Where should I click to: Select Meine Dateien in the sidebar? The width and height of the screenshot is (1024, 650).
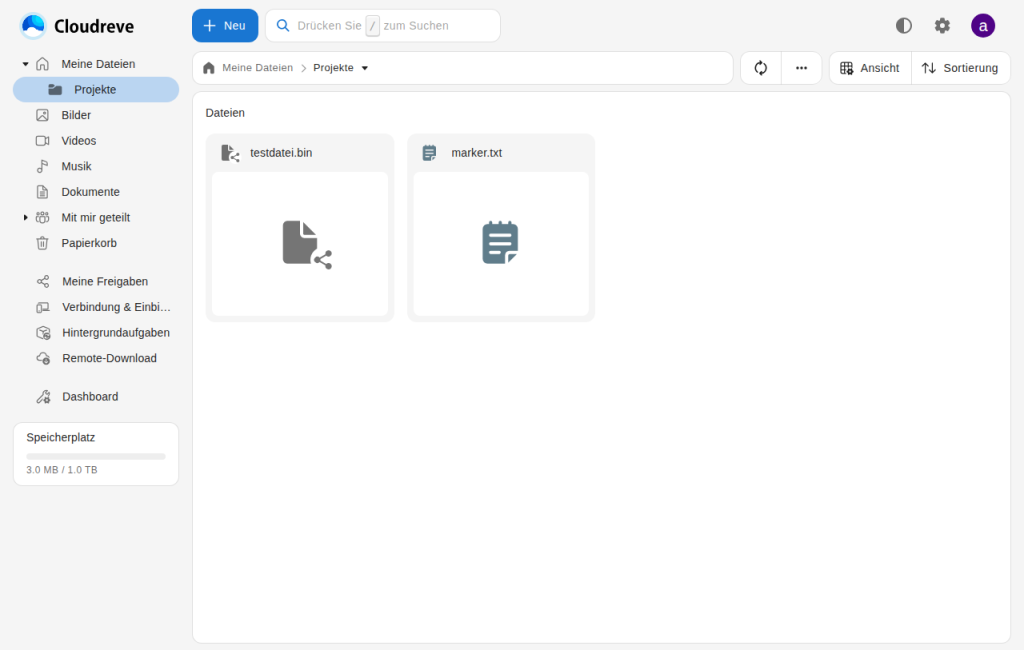(98, 64)
